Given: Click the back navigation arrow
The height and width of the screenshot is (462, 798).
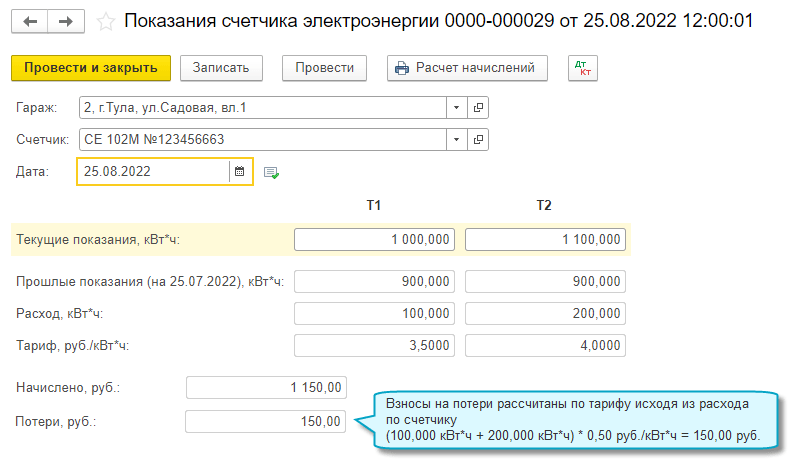Looking at the screenshot, I should (x=31, y=21).
